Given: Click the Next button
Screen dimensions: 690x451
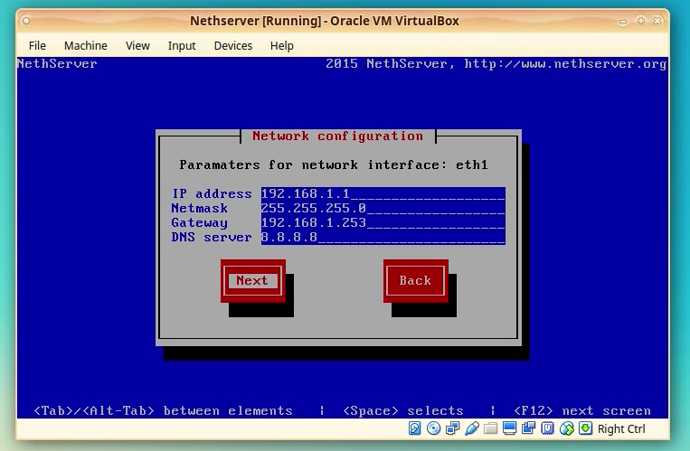Looking at the screenshot, I should tap(253, 281).
